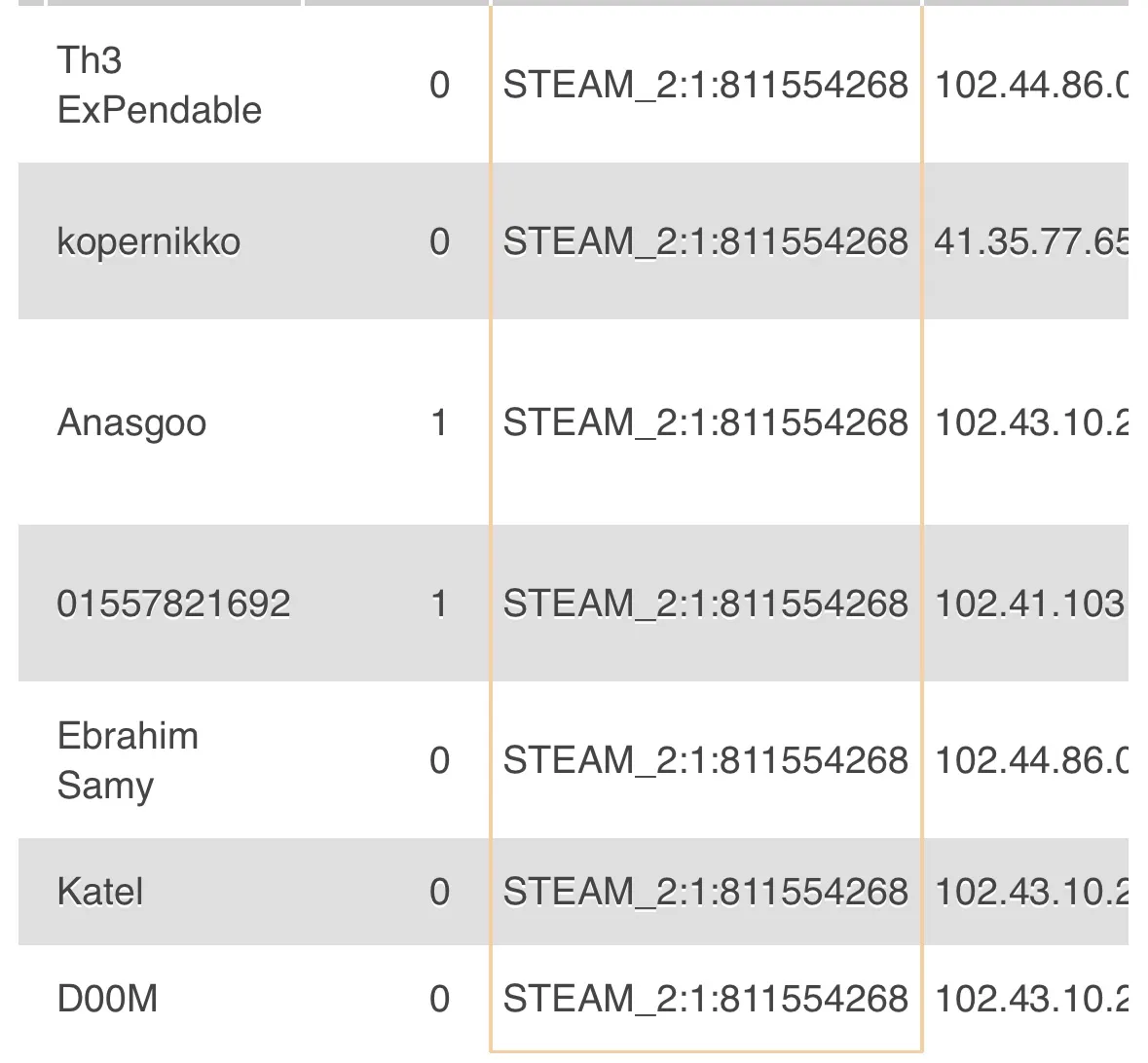Click the Steam ID in Th3 ExPendable row
This screenshot has width=1148, height=1063.
(706, 85)
